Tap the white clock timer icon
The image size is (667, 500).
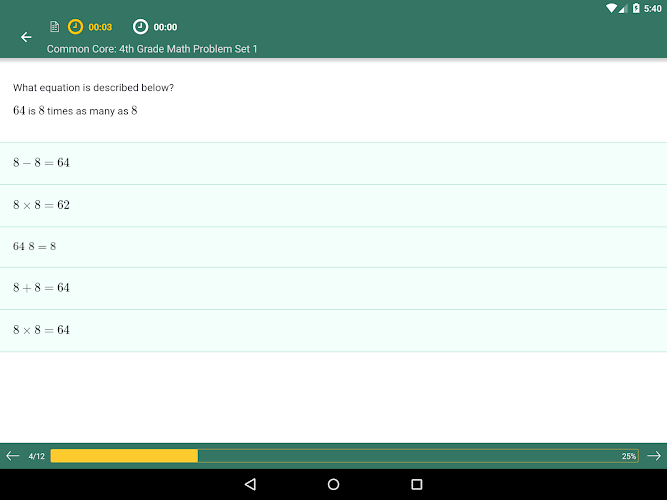tap(140, 27)
